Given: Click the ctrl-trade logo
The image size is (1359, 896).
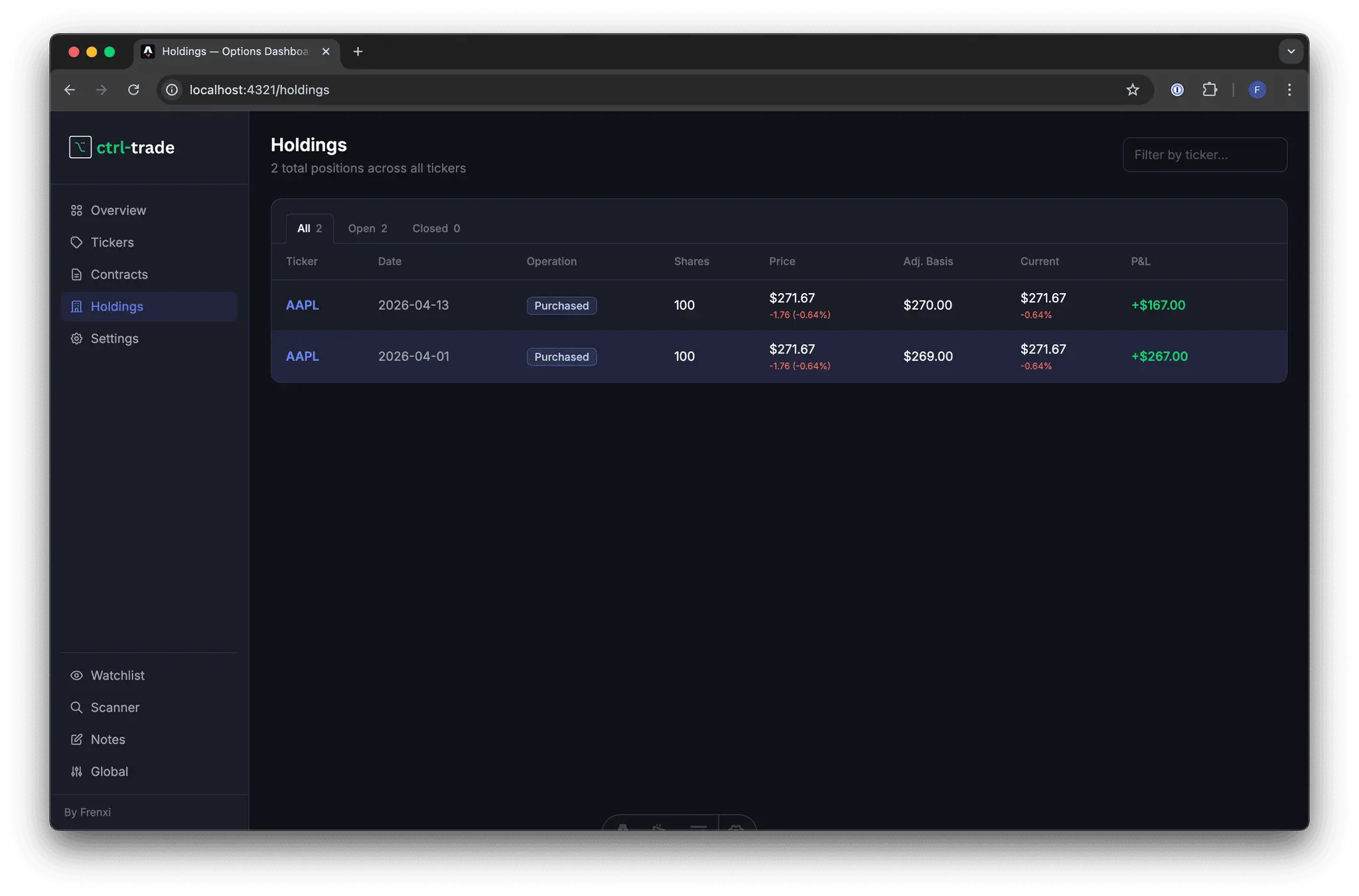Looking at the screenshot, I should click(x=121, y=147).
